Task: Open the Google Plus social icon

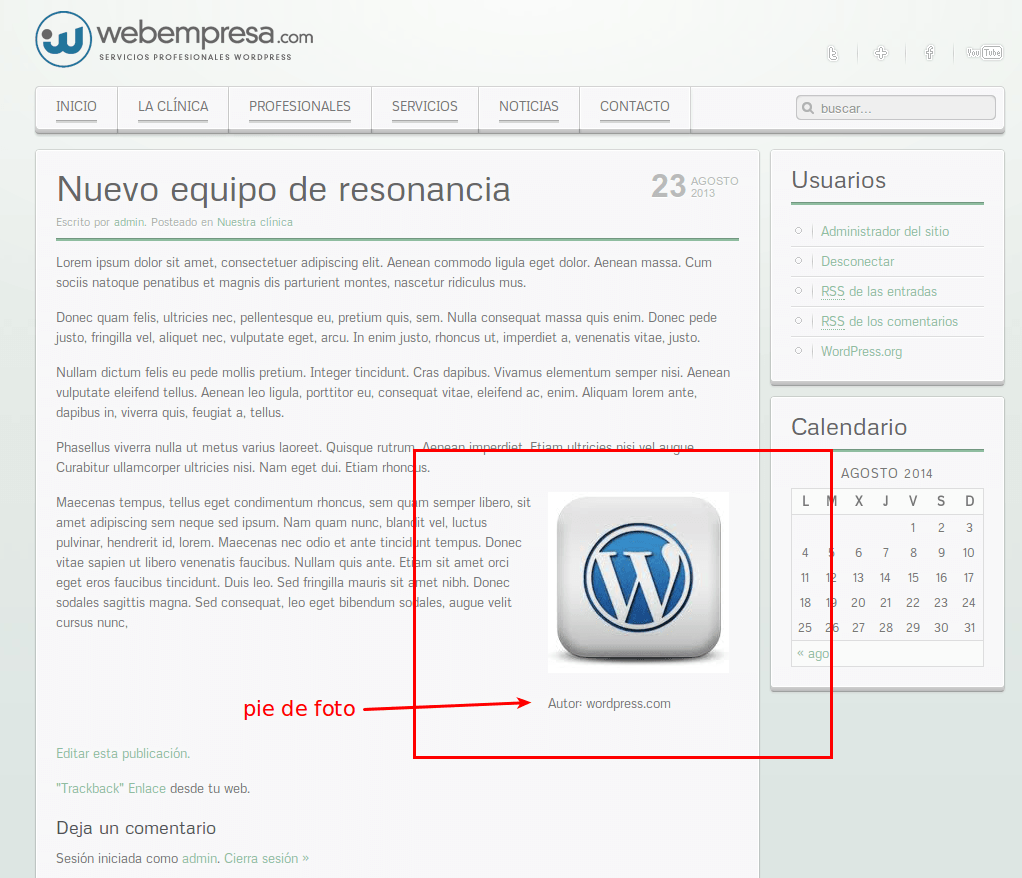Action: coord(881,53)
